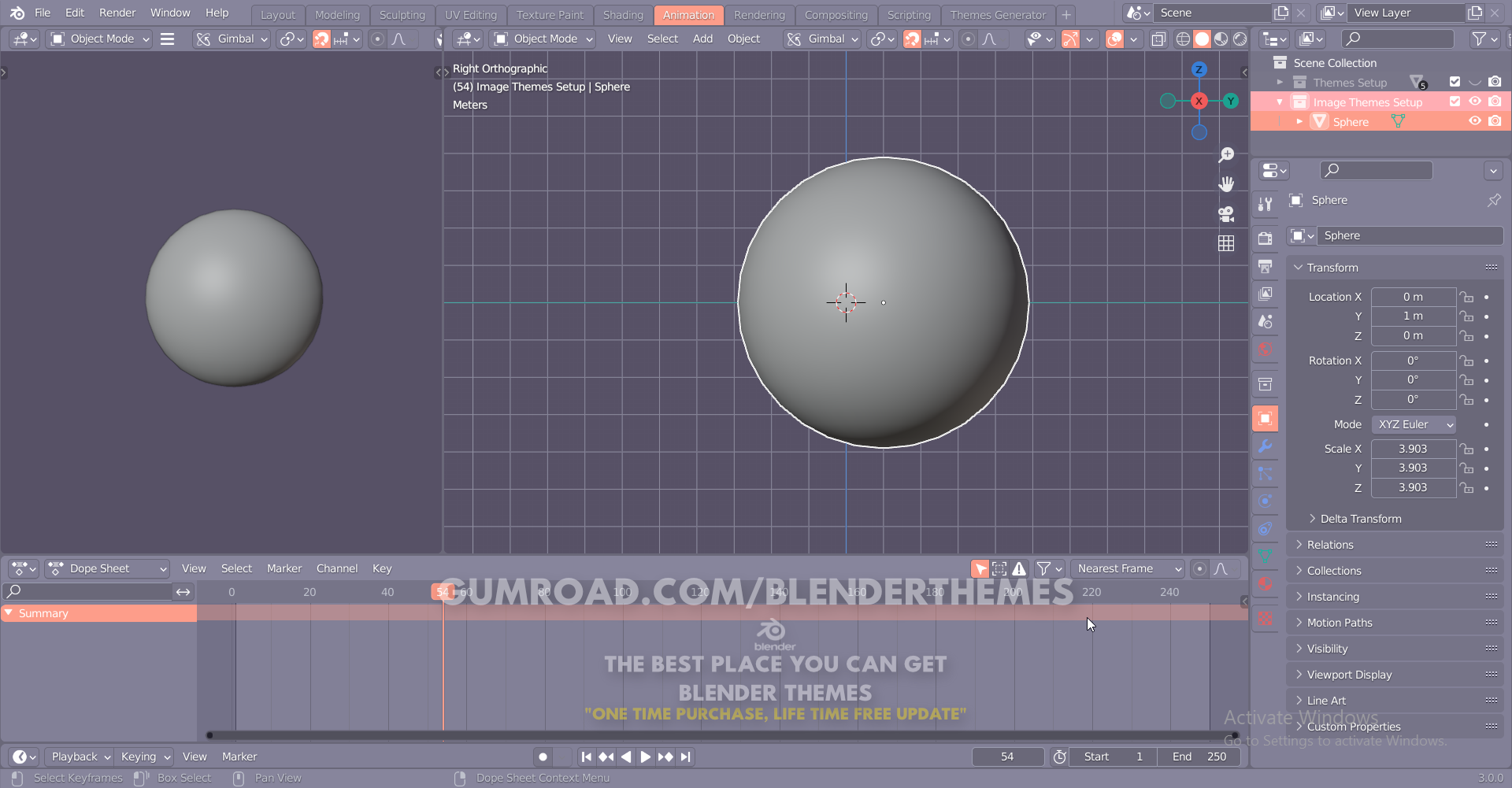Image resolution: width=1512 pixels, height=788 pixels.
Task: Click the timeline playhead at frame 54
Action: click(x=442, y=592)
